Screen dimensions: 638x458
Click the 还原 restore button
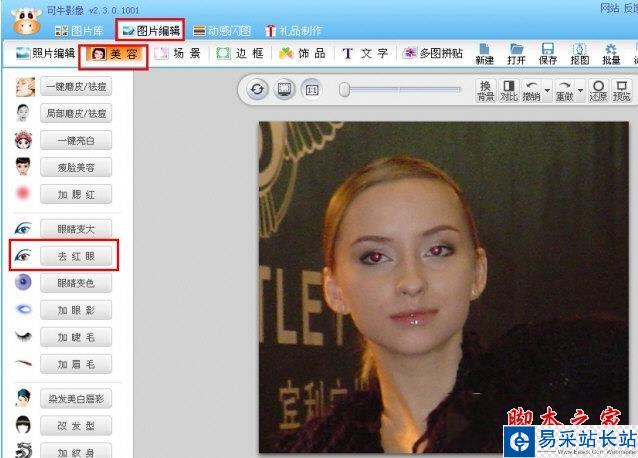coord(598,90)
